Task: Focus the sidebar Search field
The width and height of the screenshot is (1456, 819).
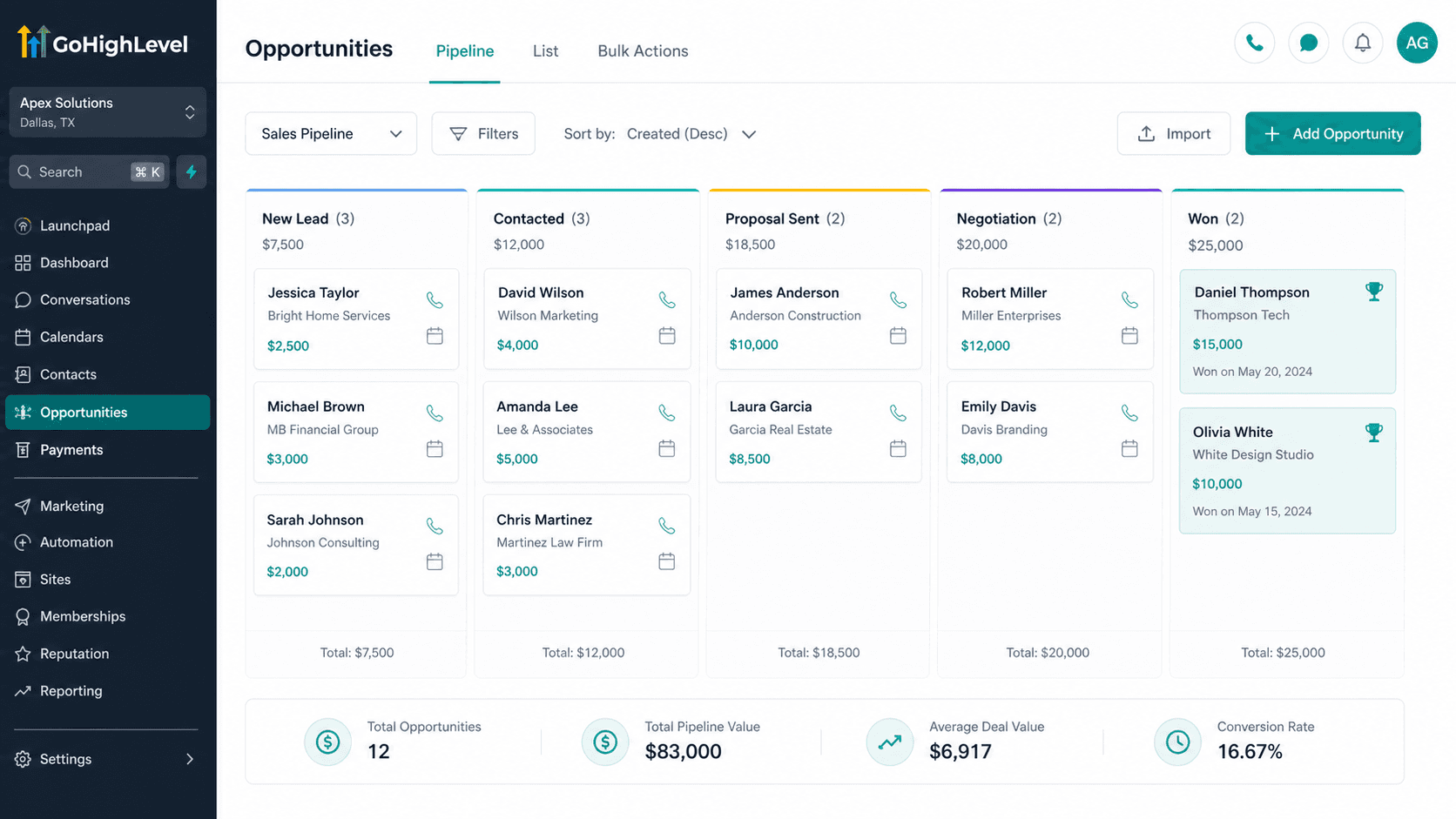Action: (89, 172)
